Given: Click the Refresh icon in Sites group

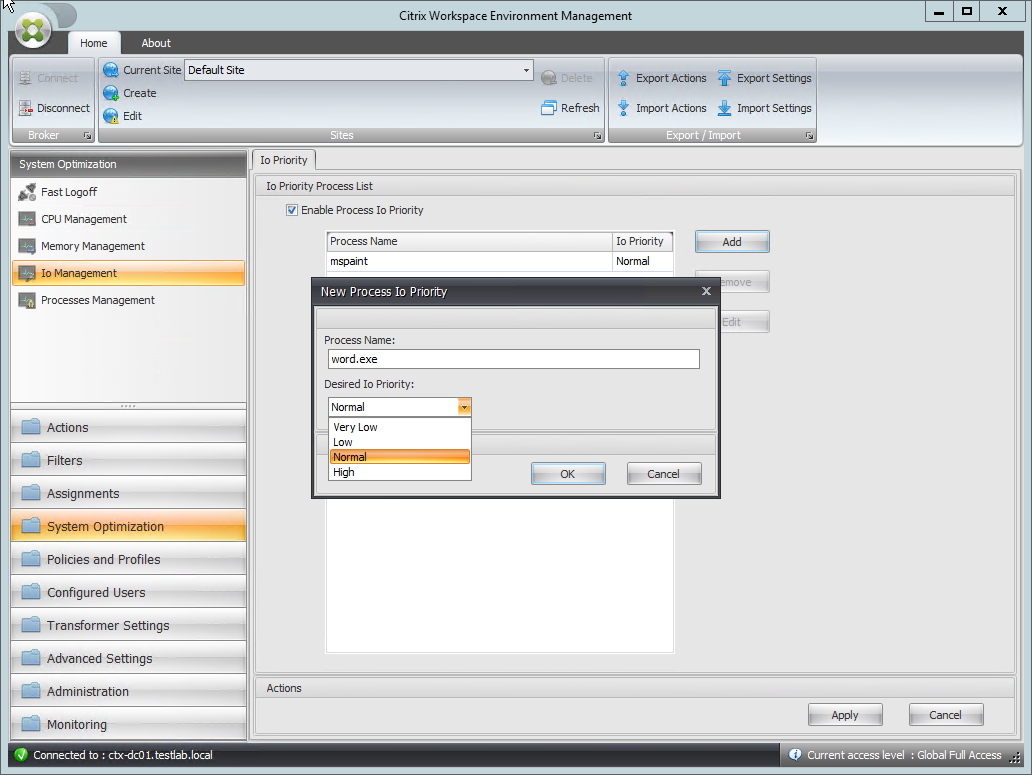Looking at the screenshot, I should [549, 108].
